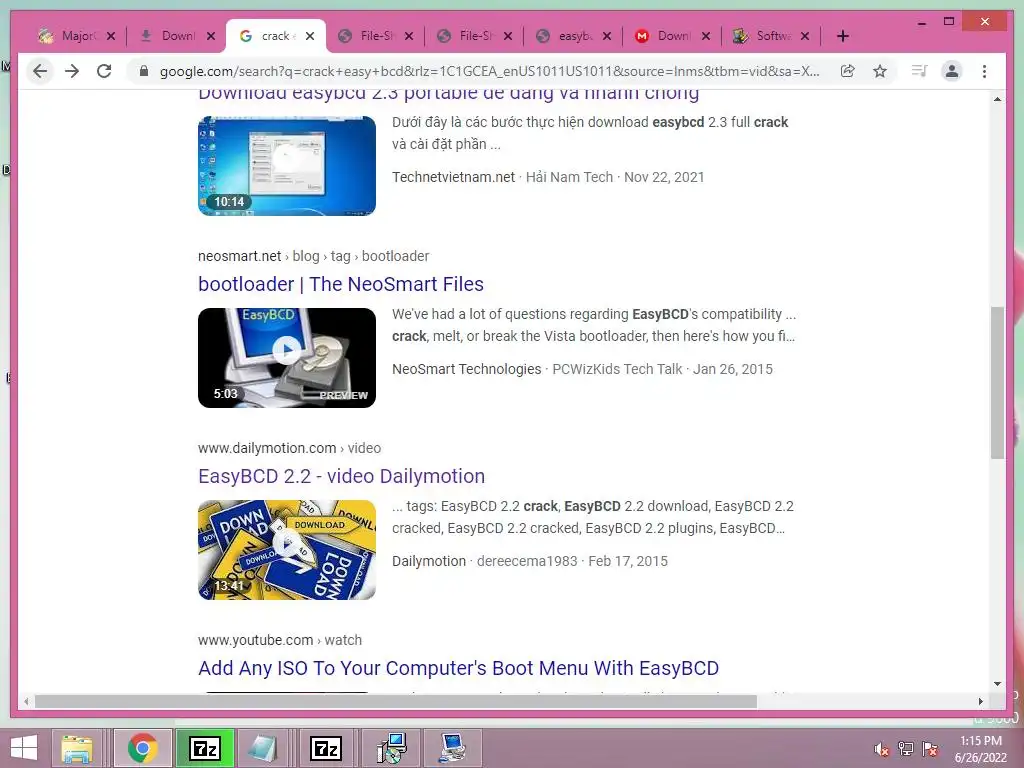Play the 10:14 Technetvietnam video thumbnail
Screen dimensions: 1024x768
[287, 166]
